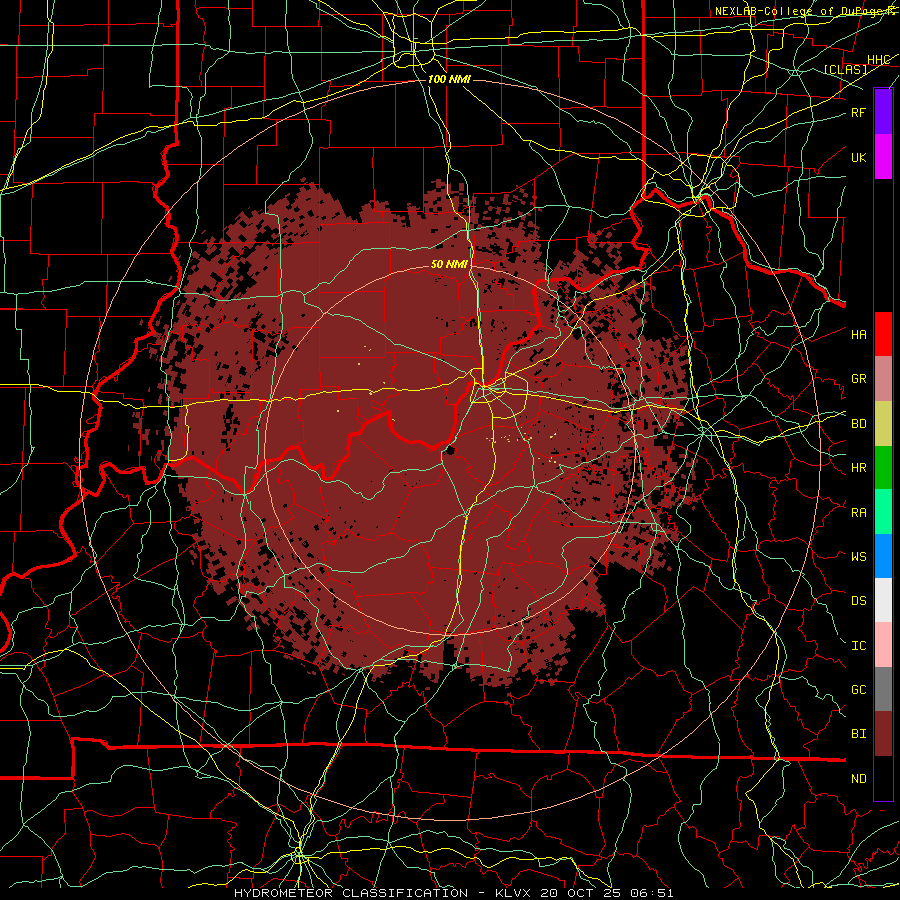Click the HA red legend swatch
900x900 pixels.
click(883, 334)
